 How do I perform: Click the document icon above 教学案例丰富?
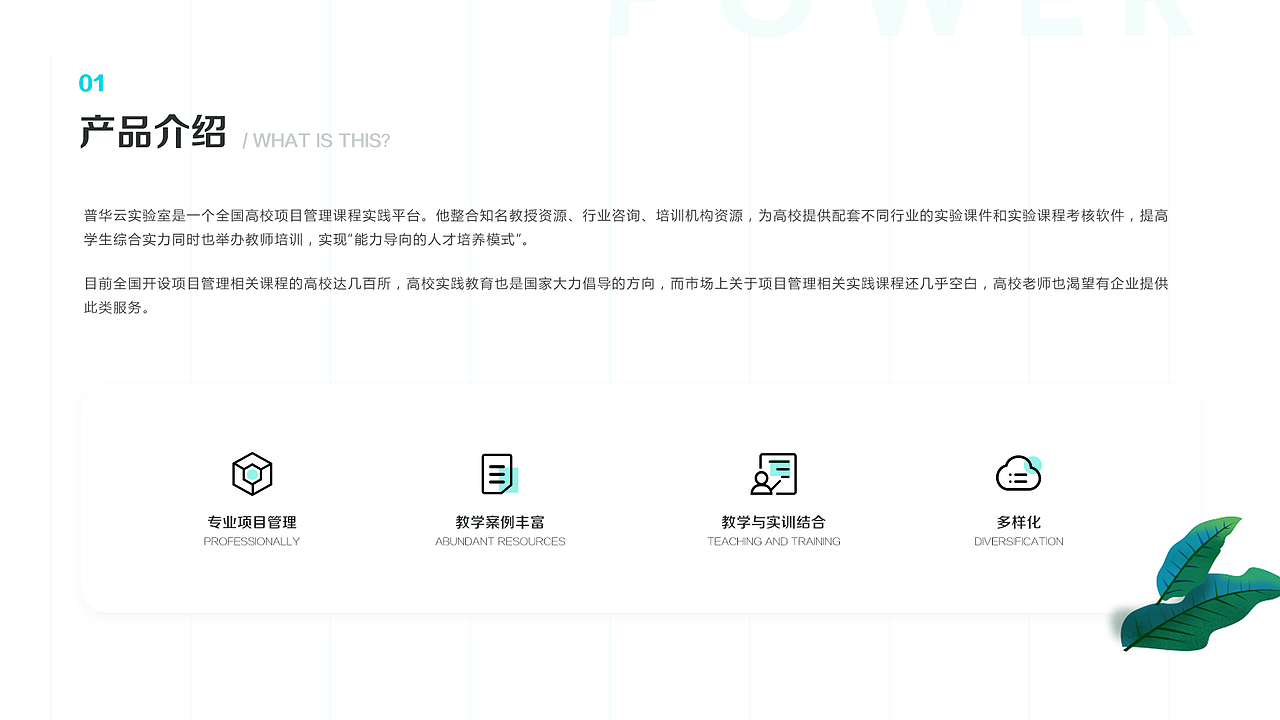click(x=500, y=474)
